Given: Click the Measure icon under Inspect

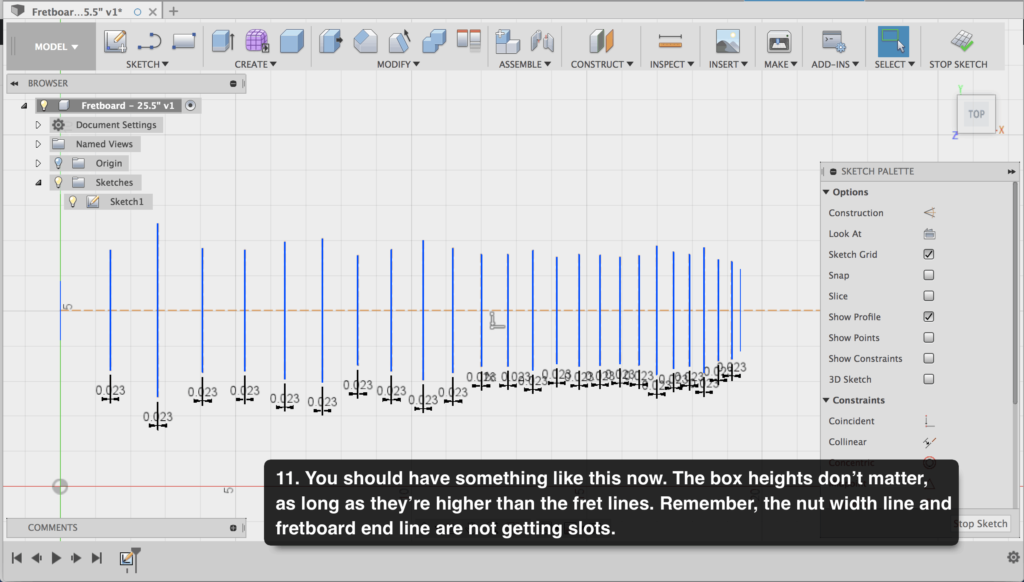Looking at the screenshot, I should click(x=669, y=41).
